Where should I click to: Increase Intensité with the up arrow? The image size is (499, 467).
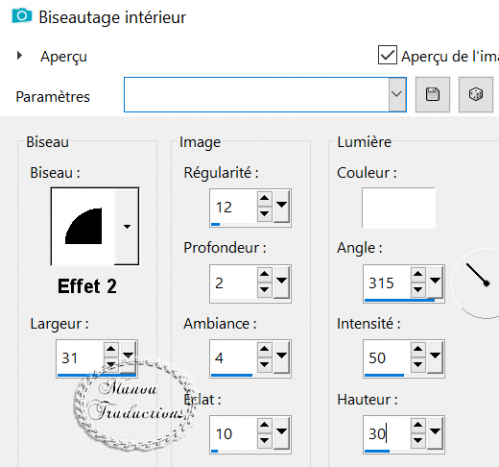(x=418, y=349)
